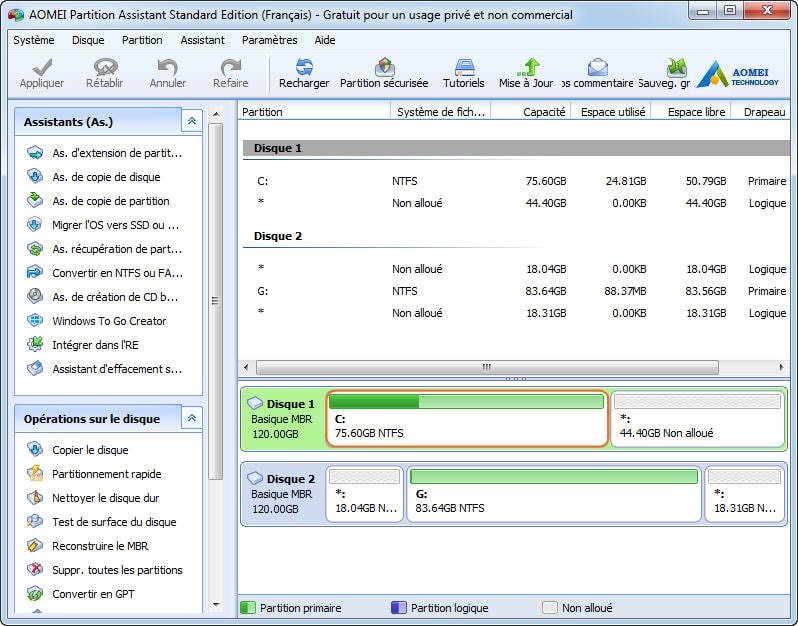798x626 pixels.
Task: Click the Refaire redo icon
Action: point(231,67)
